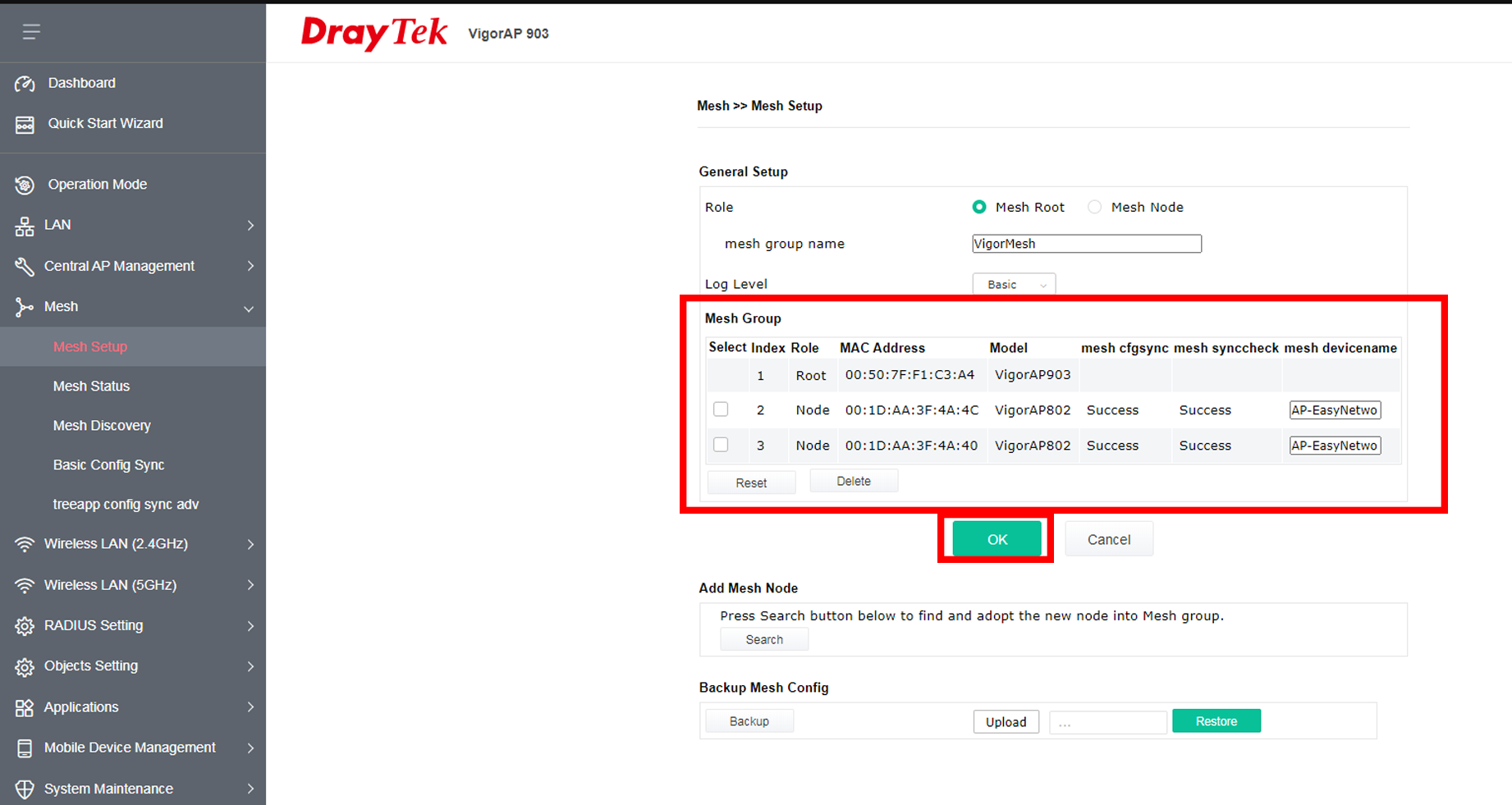
Task: Click the mesh synccheck column header
Action: 1226,348
